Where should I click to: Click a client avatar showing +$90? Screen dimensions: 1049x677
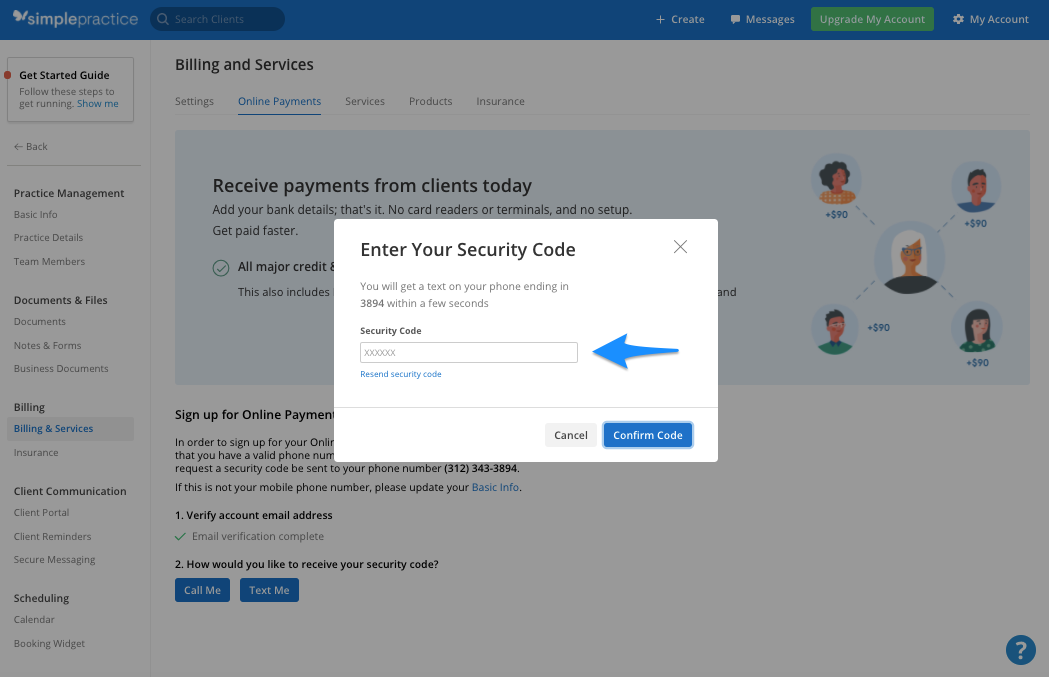coord(836,183)
